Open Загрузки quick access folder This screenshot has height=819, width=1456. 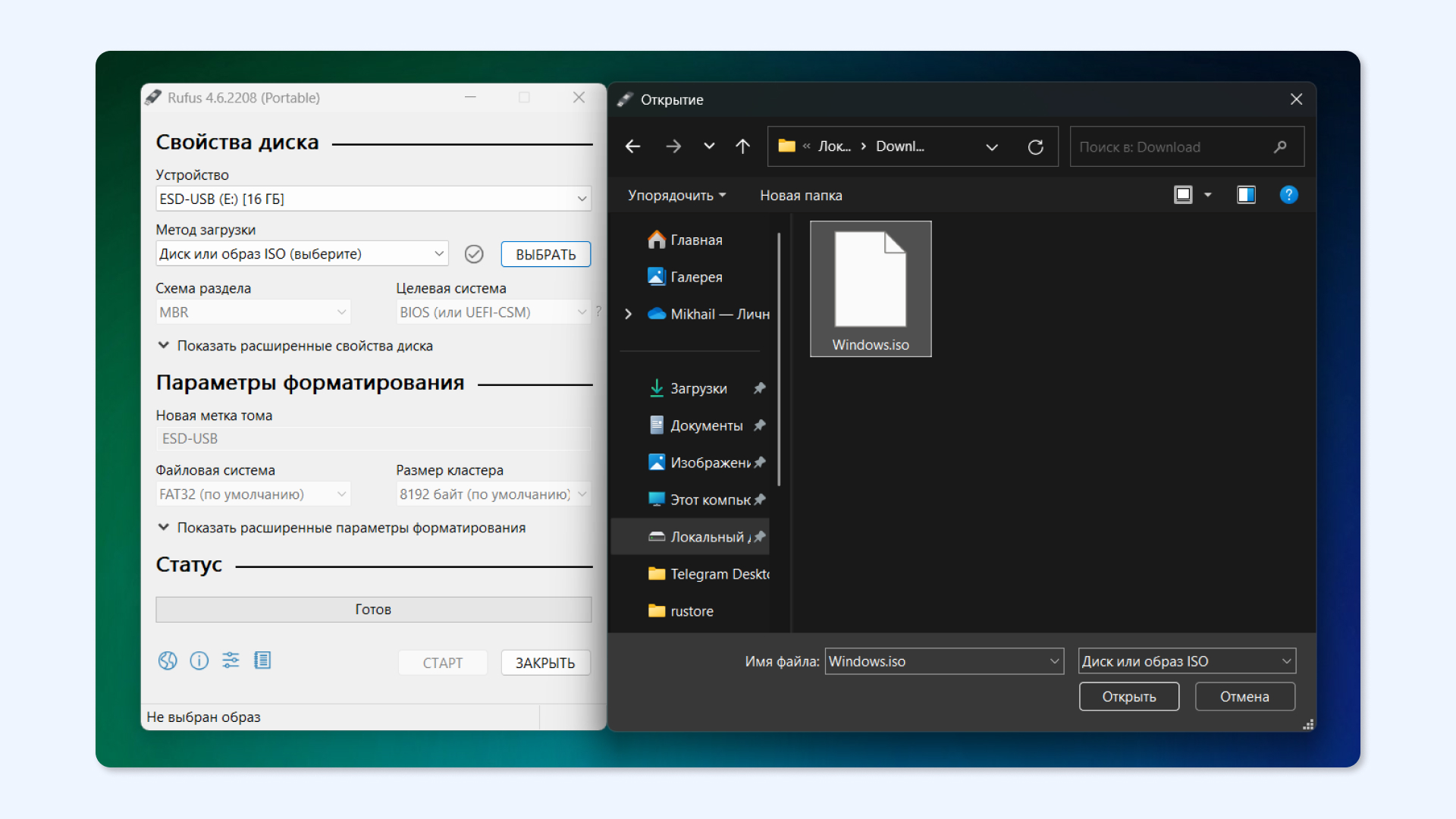pyautogui.click(x=689, y=388)
